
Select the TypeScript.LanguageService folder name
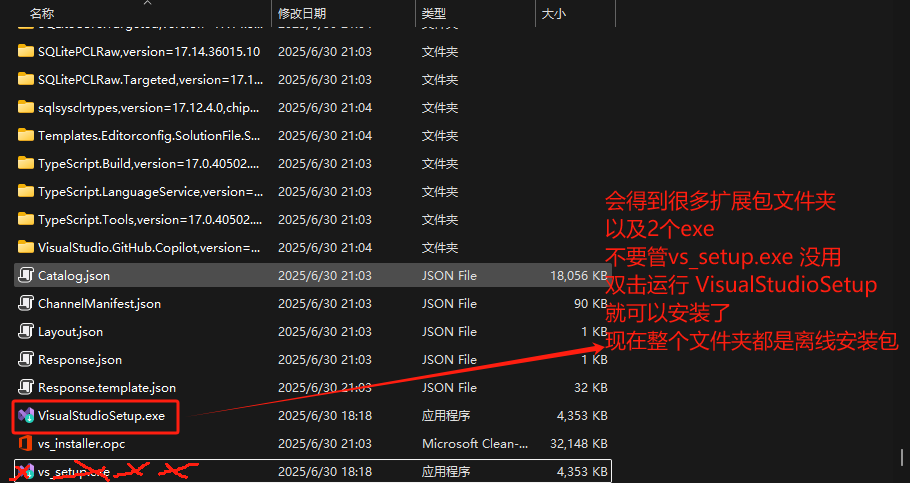[x=150, y=192]
